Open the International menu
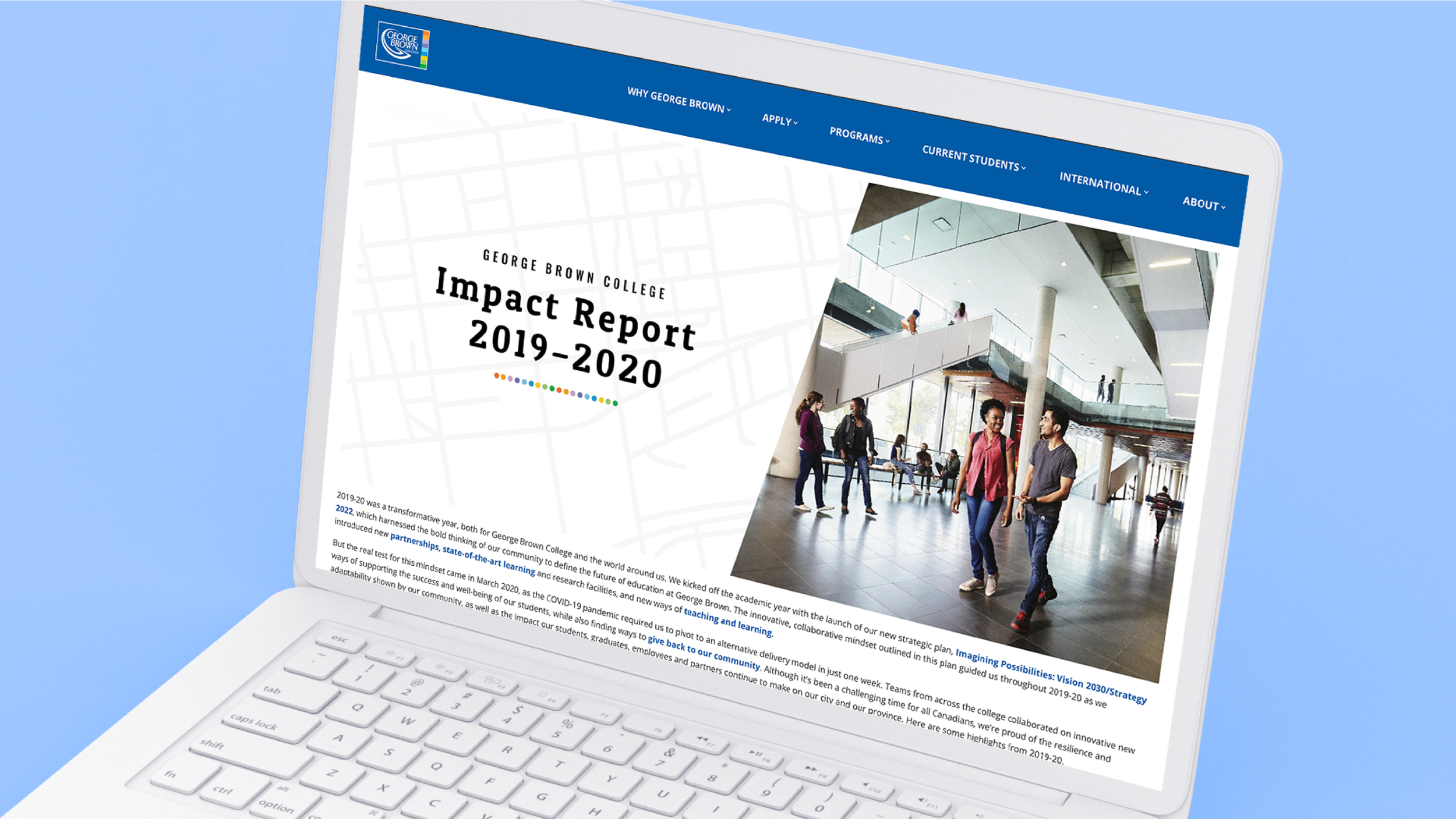 1104,184
